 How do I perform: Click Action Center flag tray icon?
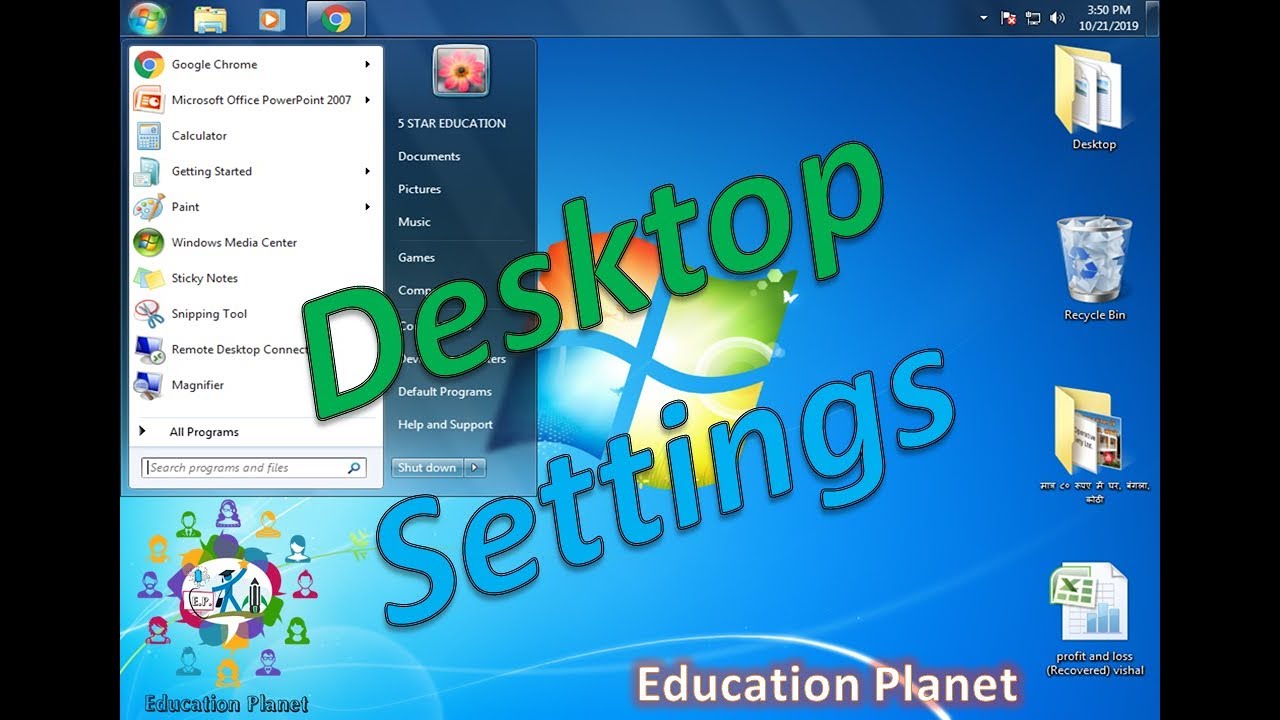[x=1009, y=18]
